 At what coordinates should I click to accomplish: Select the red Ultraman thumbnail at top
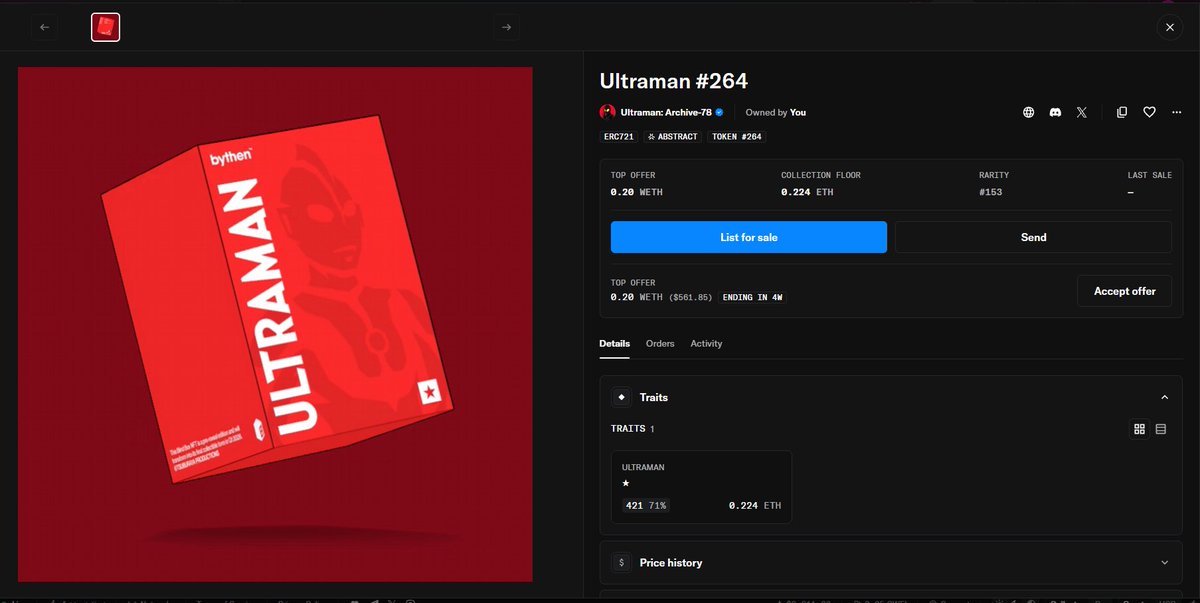click(106, 28)
